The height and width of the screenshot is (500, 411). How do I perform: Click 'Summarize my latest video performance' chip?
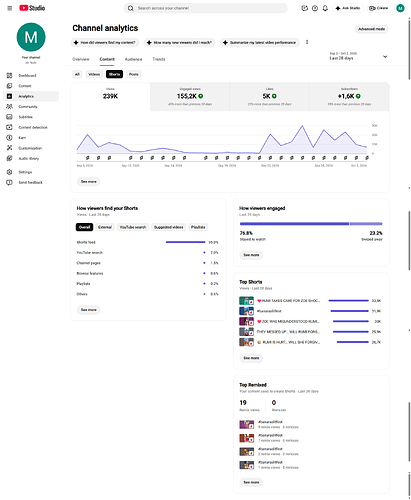(x=260, y=42)
